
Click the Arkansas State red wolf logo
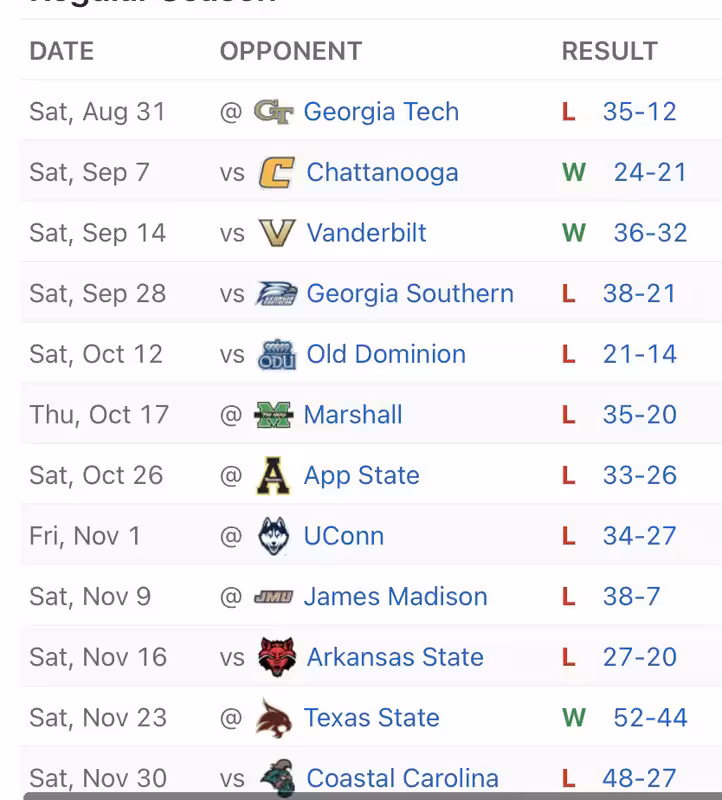(277, 657)
